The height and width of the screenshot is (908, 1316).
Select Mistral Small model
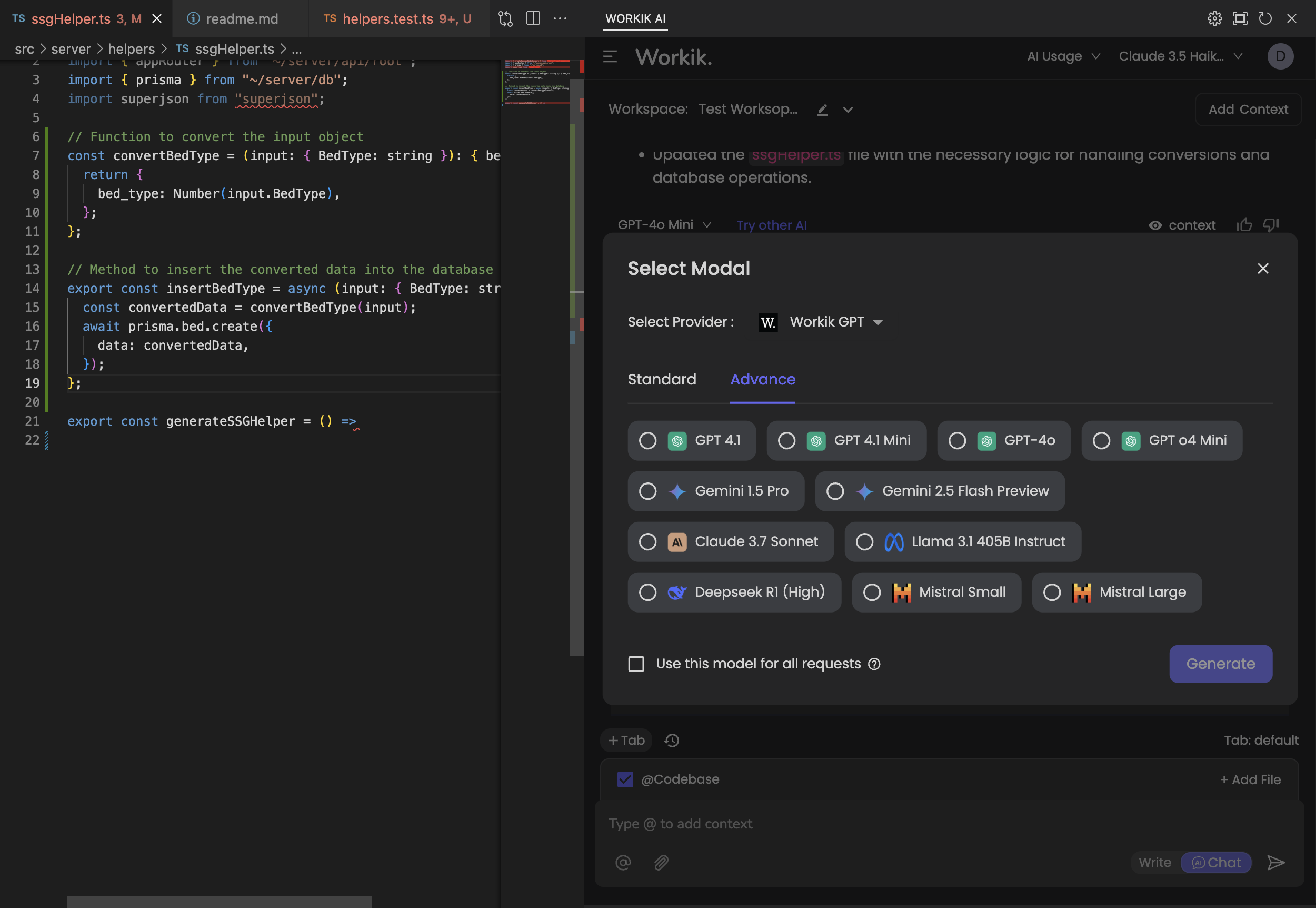coord(936,592)
